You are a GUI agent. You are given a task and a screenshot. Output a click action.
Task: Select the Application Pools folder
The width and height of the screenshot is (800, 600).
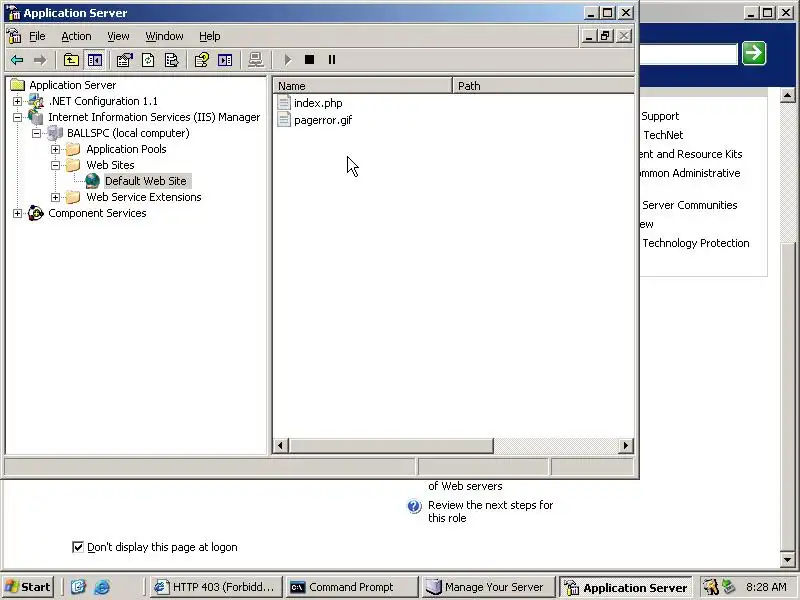[x=126, y=149]
